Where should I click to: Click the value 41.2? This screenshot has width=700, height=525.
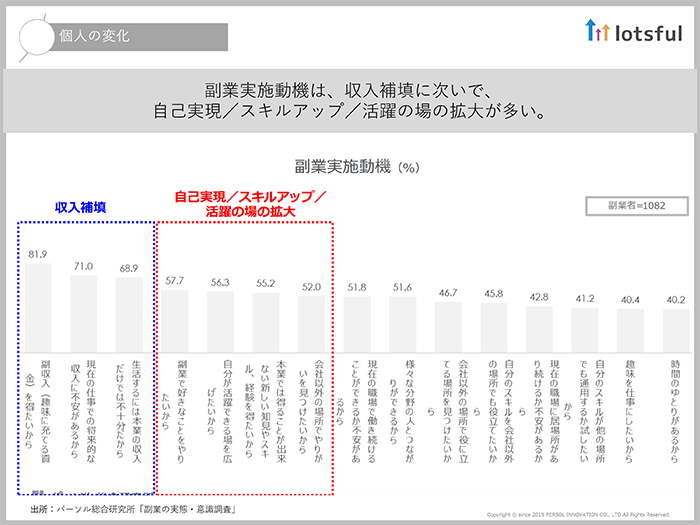point(585,299)
